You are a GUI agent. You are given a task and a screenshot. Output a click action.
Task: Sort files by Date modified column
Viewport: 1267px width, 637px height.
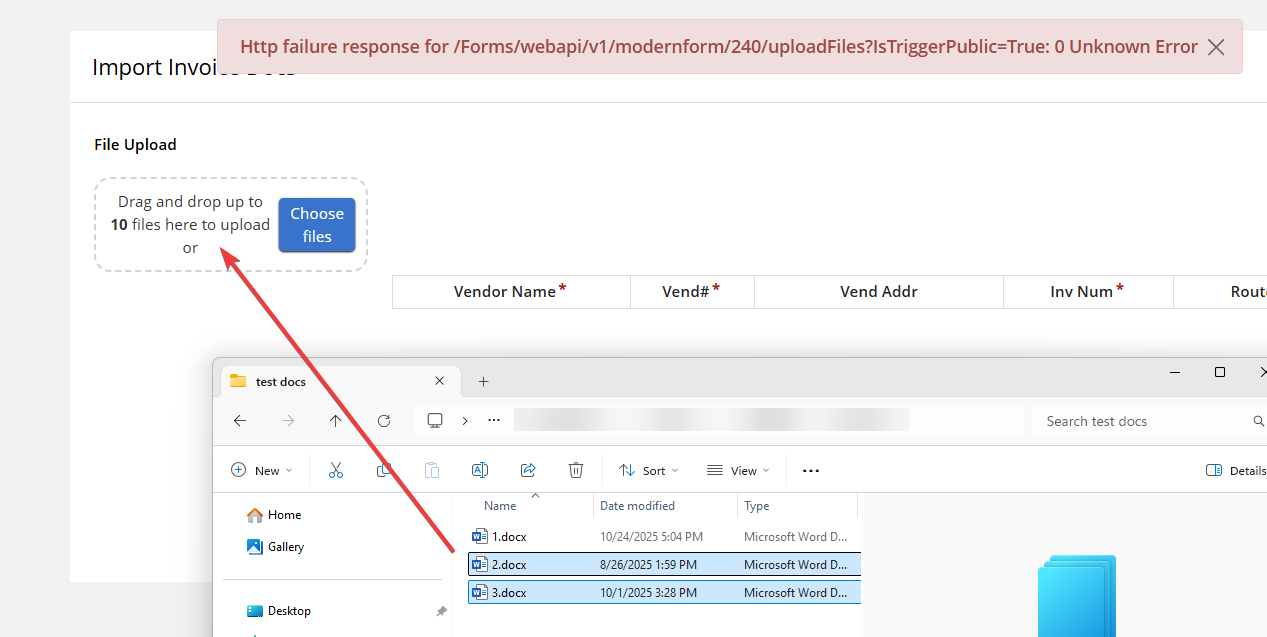[x=637, y=506]
